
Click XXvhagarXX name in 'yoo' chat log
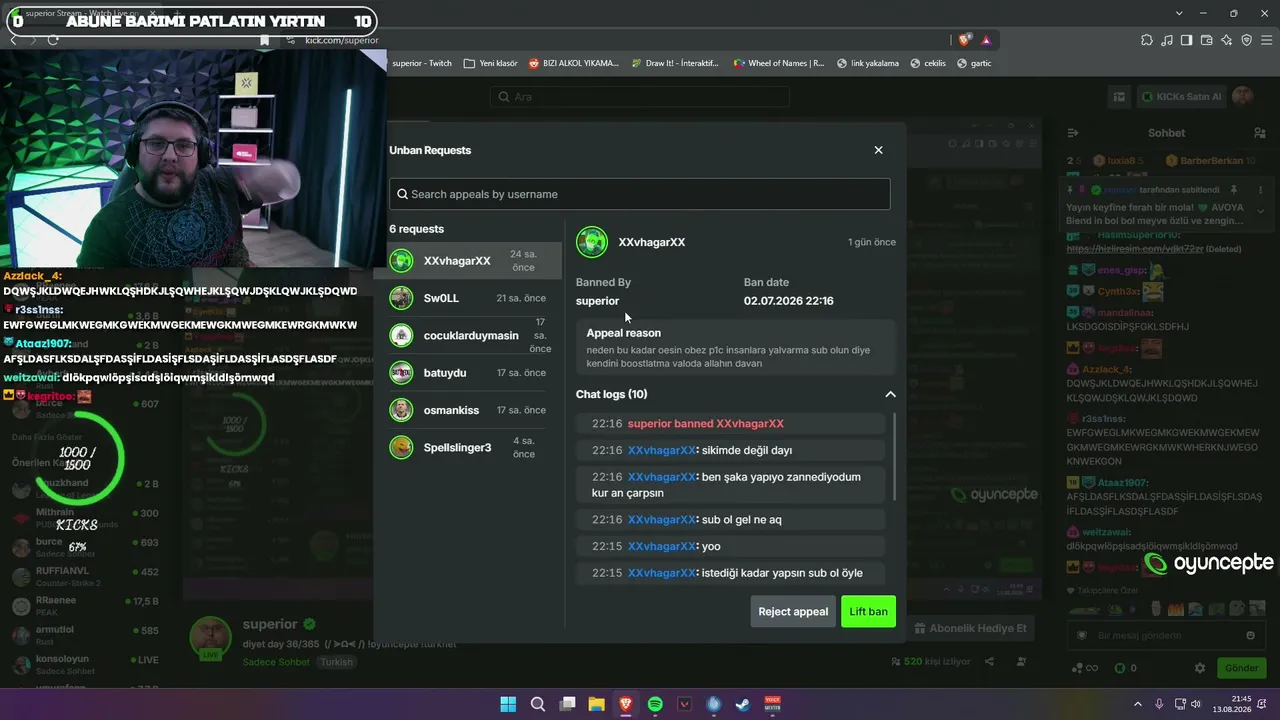[x=661, y=546]
